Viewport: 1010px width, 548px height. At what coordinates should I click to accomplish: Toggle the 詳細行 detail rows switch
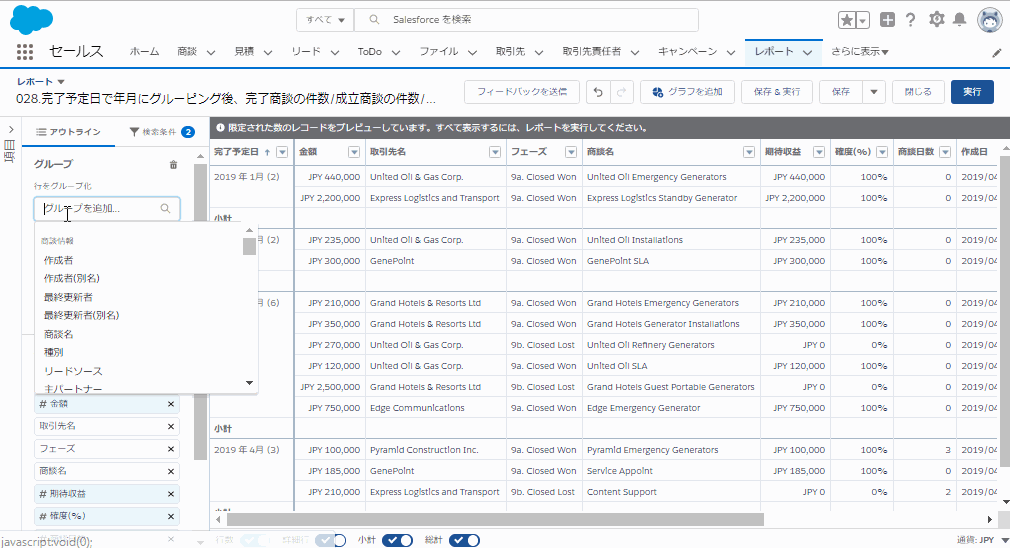coord(330,540)
